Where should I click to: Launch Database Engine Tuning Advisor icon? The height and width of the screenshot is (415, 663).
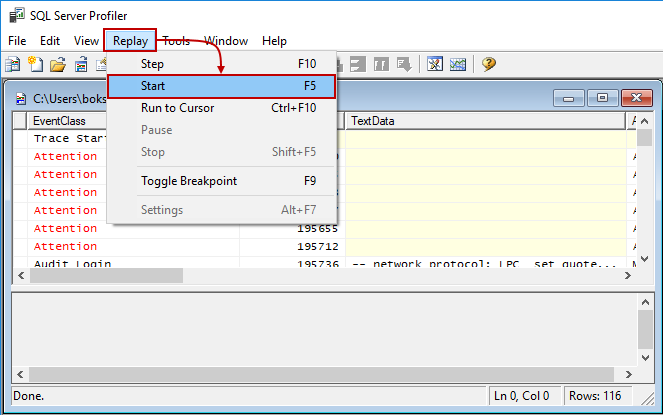(435, 64)
